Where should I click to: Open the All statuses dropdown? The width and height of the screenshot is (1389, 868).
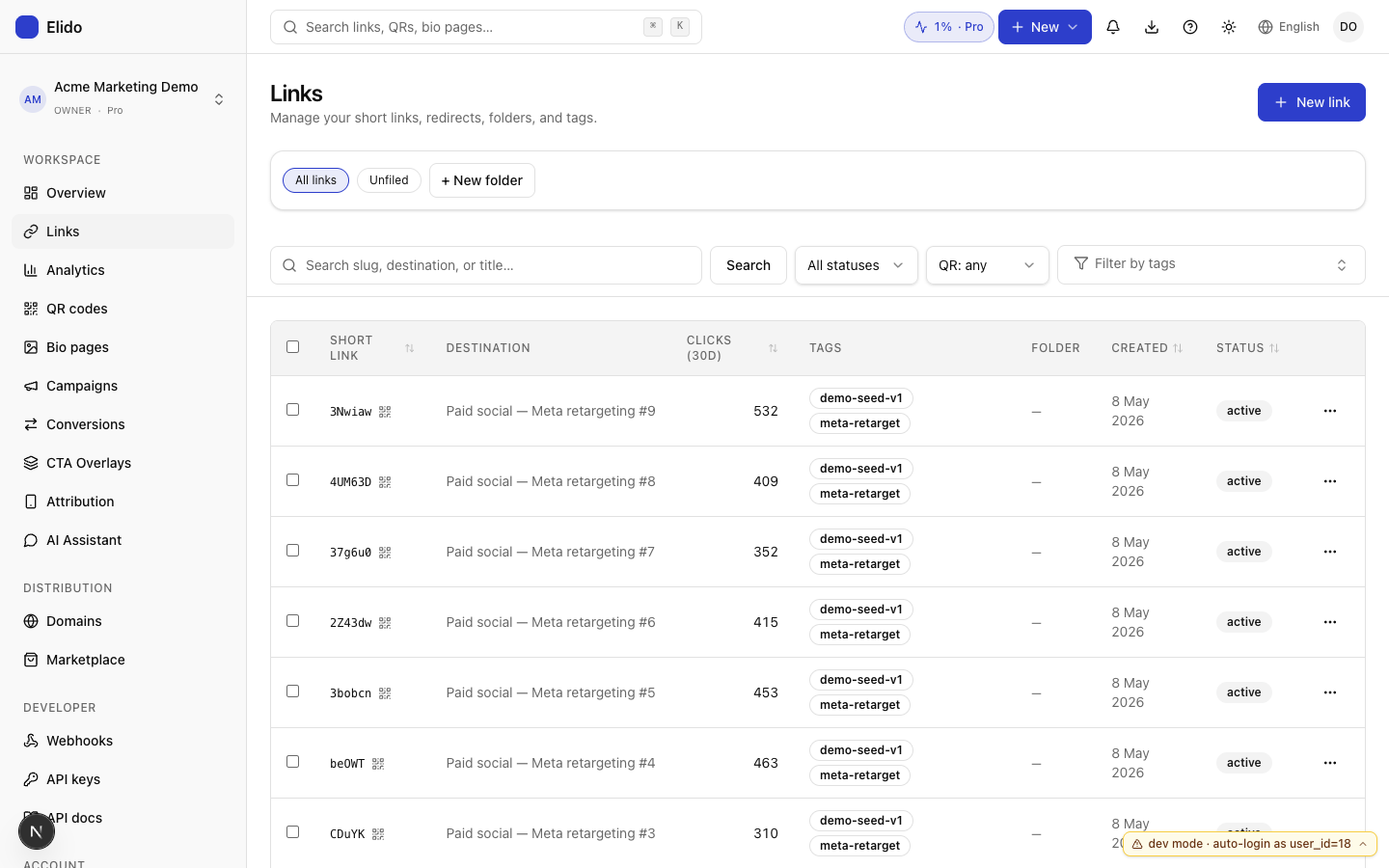(856, 265)
